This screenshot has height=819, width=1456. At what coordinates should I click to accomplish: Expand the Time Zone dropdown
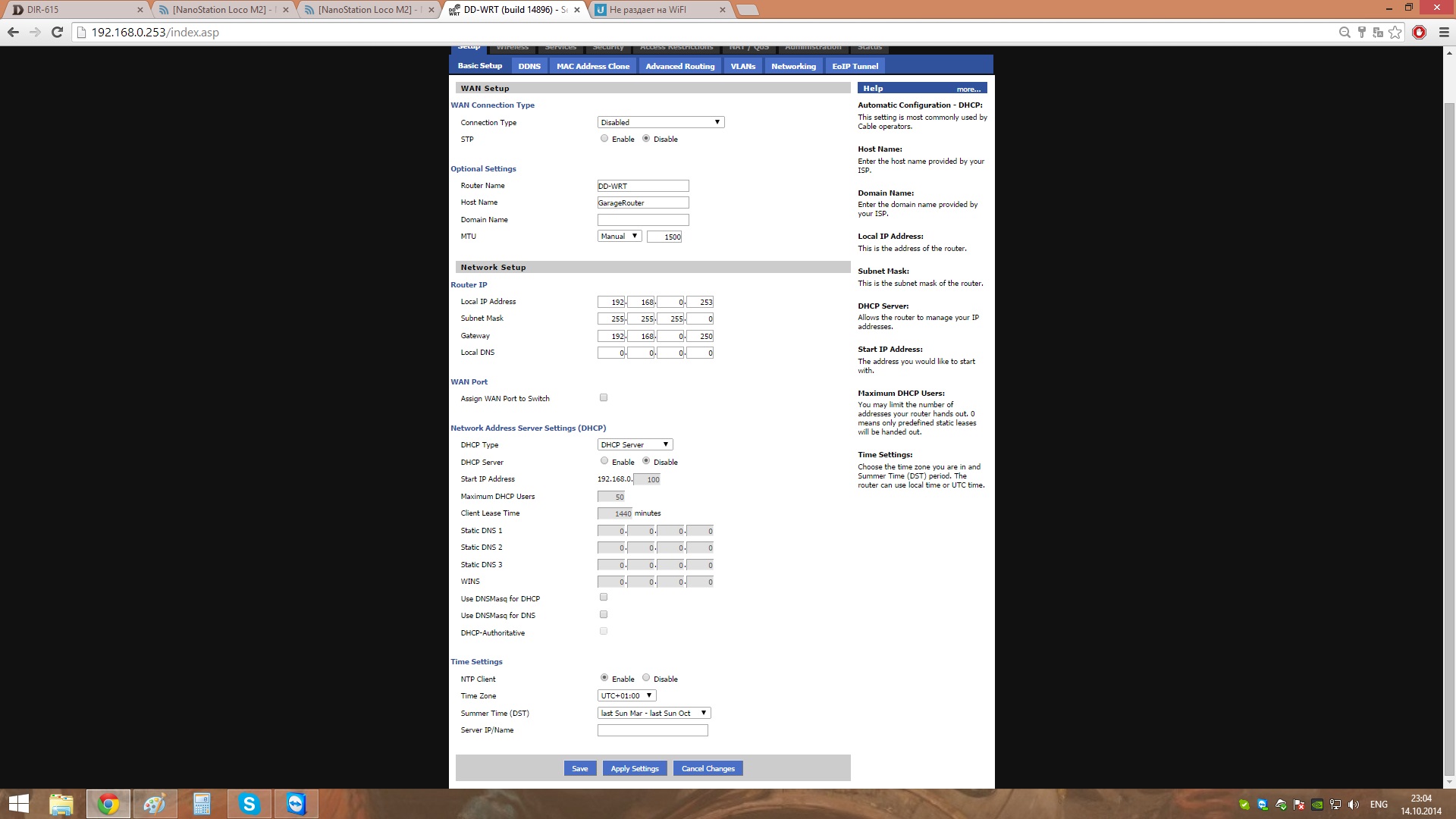[x=626, y=695]
